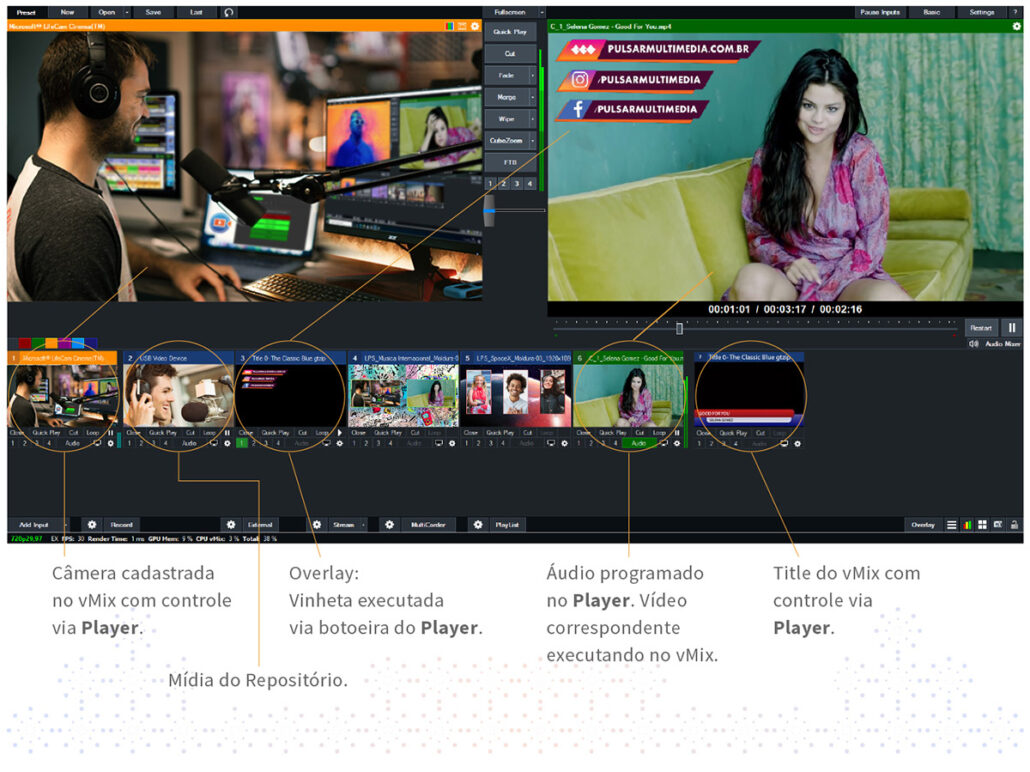The height and width of the screenshot is (772, 1030).
Task: Open the Settings menu at top right
Action: (x=983, y=12)
